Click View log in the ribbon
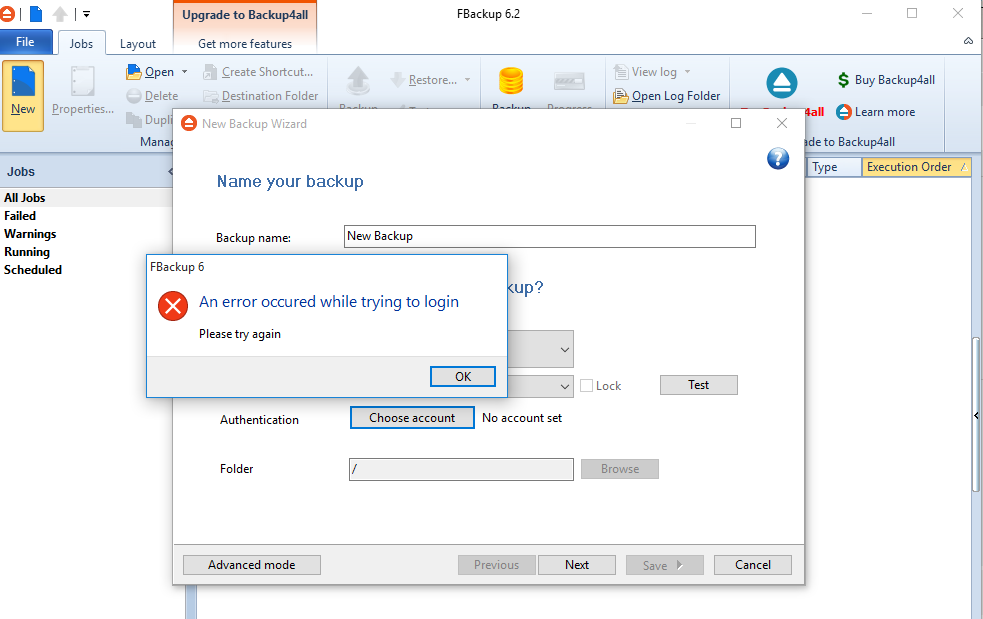The height and width of the screenshot is (619, 983). point(646,72)
